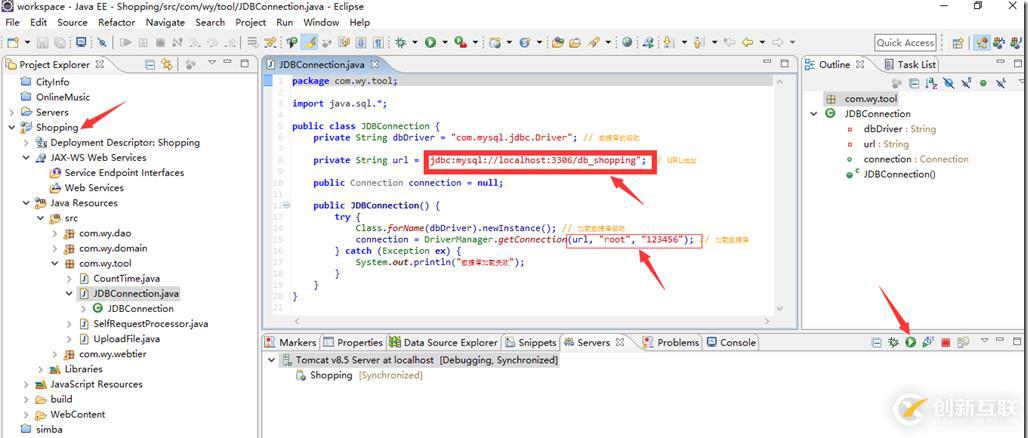Collapse all in Project Explorer
The width and height of the screenshot is (1028, 438).
pos(150,65)
